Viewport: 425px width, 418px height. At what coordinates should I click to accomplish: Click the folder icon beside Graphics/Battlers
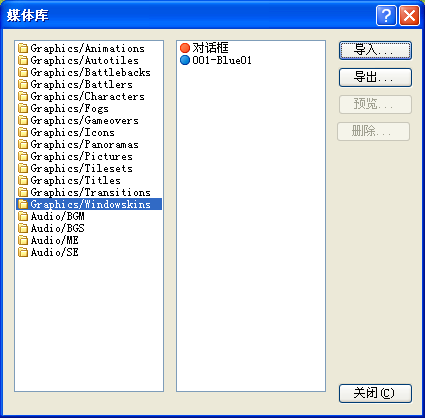(x=23, y=84)
